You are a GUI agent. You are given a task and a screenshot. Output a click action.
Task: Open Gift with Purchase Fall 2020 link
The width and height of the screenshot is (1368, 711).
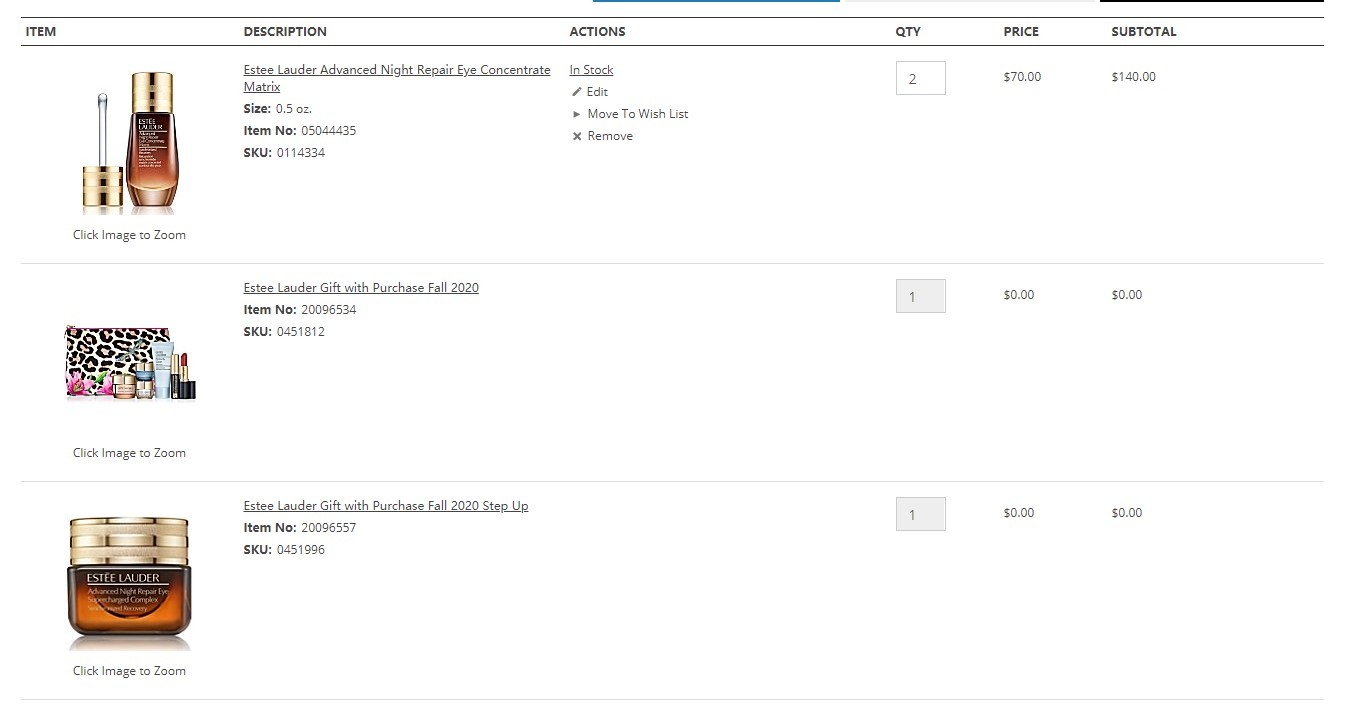tap(361, 288)
